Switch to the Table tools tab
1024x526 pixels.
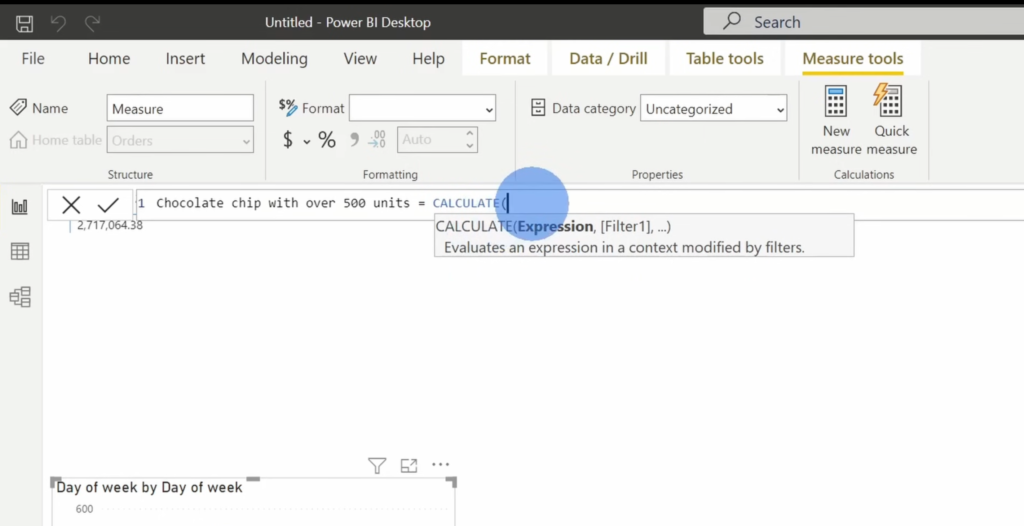pos(724,59)
